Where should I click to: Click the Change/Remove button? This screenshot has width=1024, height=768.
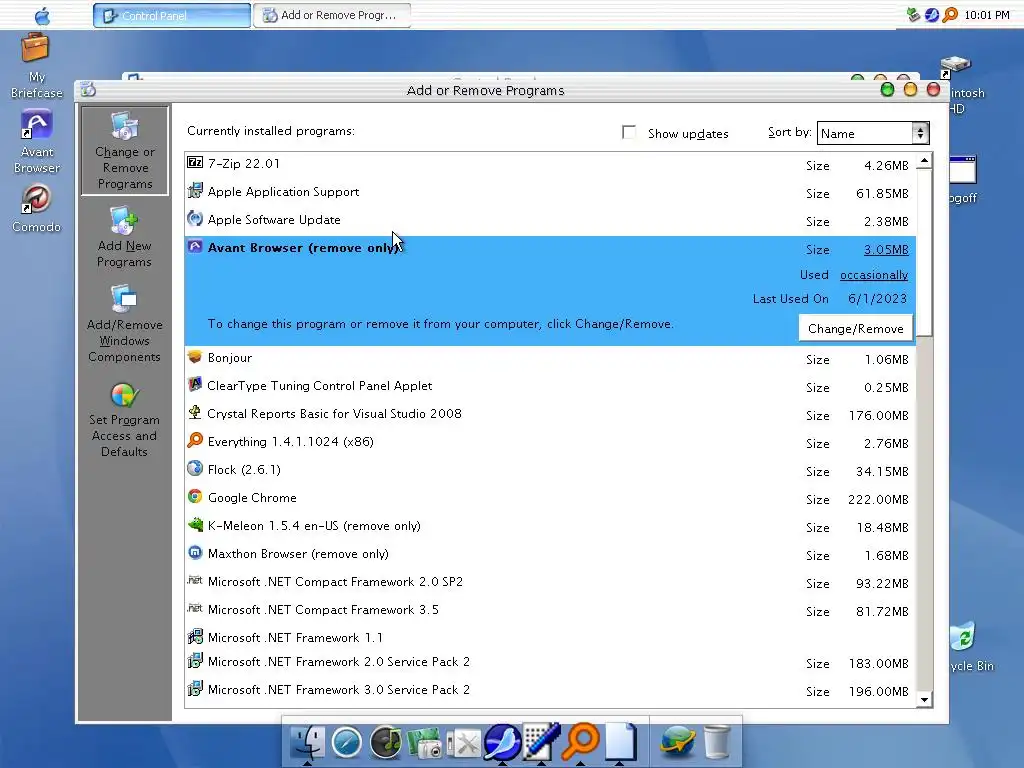coord(856,328)
